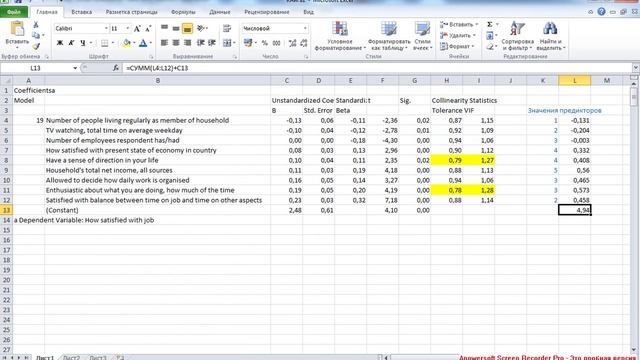Click the Wrap Text icon
Screen dimensions: 640x360
click(227, 28)
